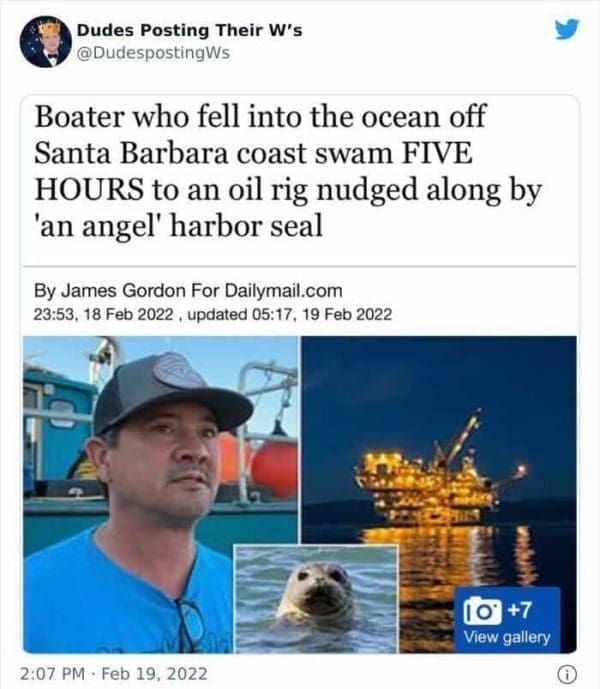Viewport: 600px width, 689px height.
Task: Click the 'an angel' harbor seal headline line
Action: (178, 226)
